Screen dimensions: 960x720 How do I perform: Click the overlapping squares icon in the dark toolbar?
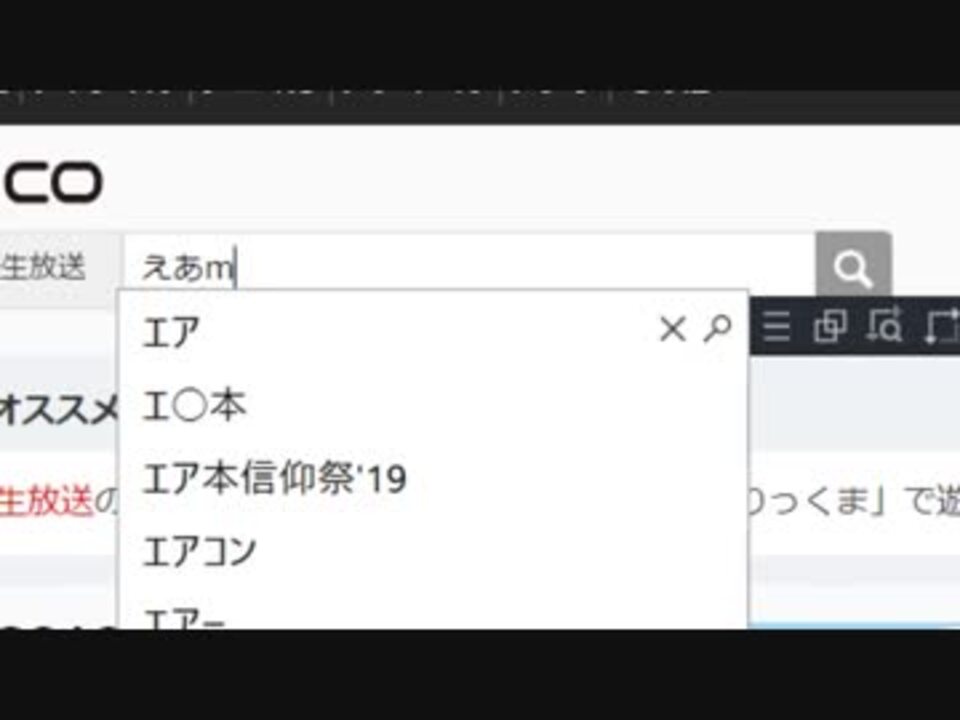coord(830,325)
